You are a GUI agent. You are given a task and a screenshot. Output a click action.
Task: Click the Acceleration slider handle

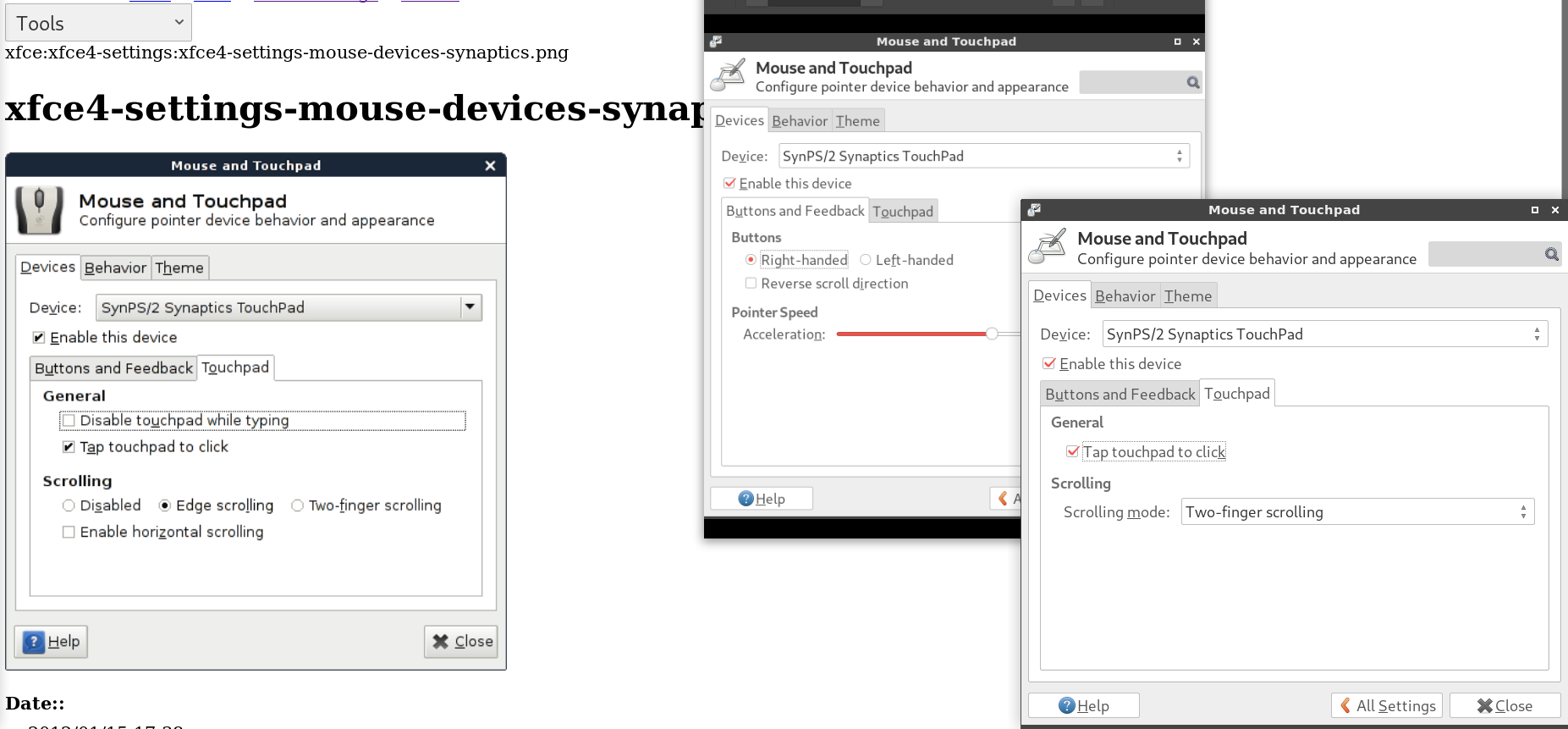(x=991, y=334)
